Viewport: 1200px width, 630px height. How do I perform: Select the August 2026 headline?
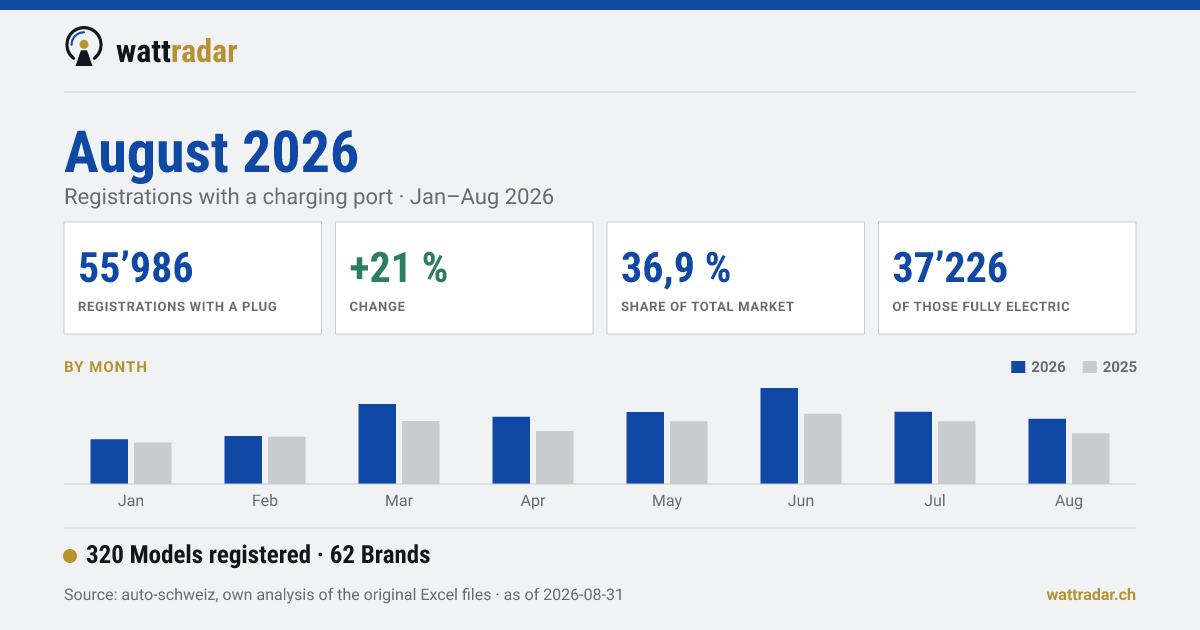coord(211,152)
